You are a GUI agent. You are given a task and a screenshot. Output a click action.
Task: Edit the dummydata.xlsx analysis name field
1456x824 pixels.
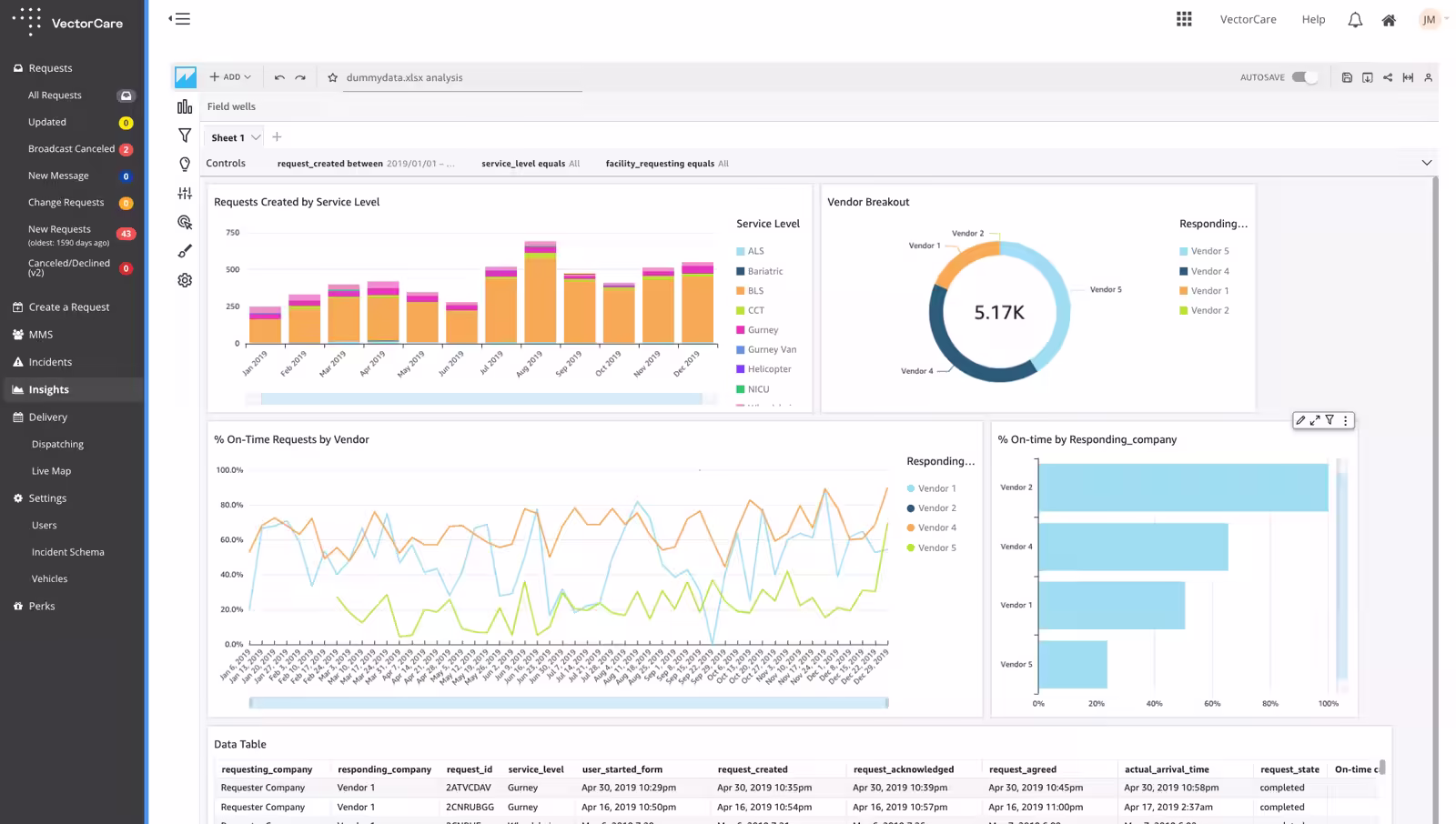462,78
